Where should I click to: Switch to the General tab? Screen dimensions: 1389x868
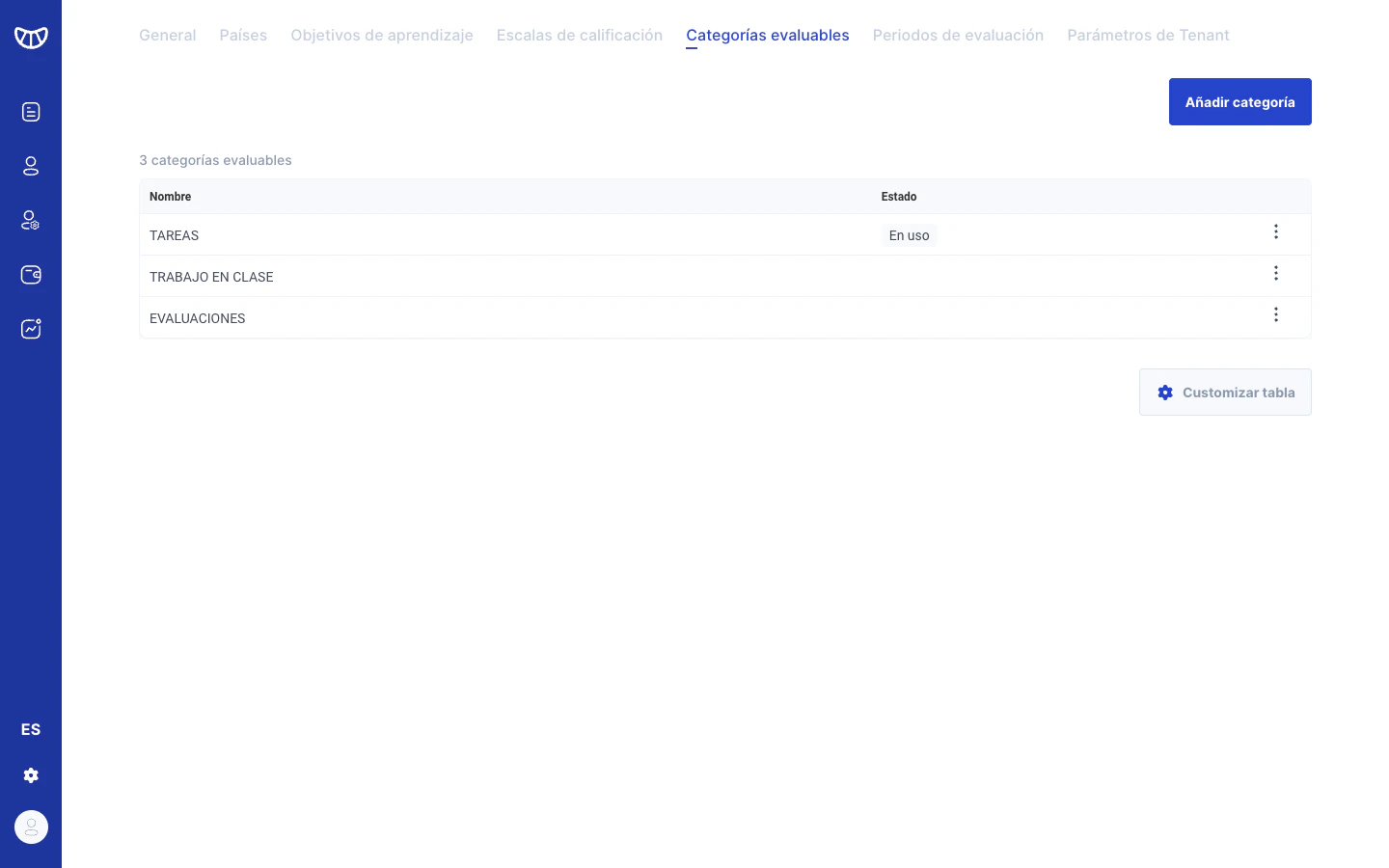167,35
